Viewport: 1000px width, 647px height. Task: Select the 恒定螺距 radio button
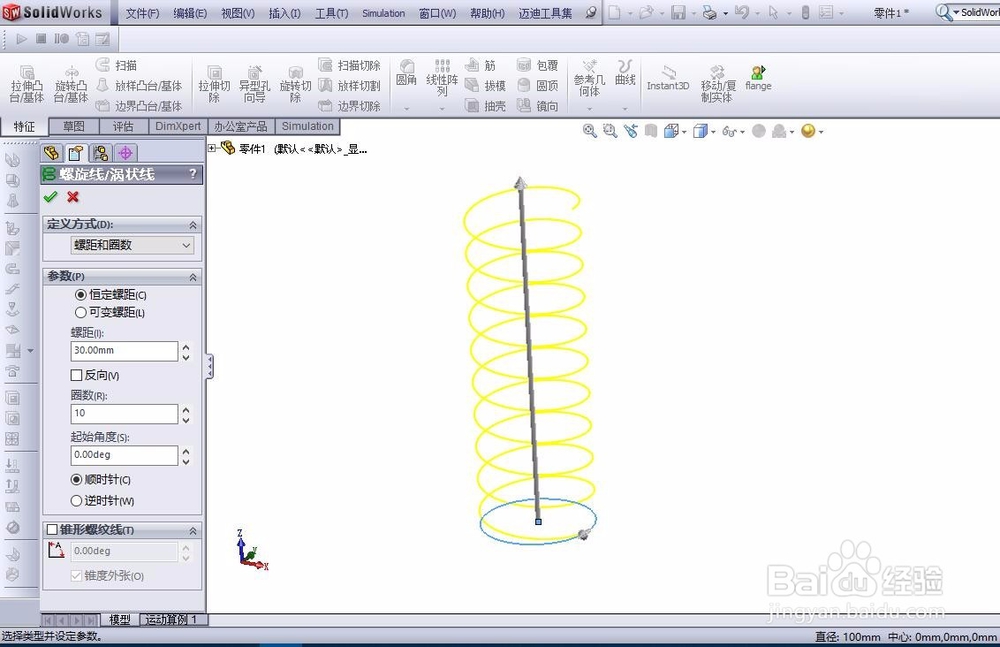coord(78,294)
